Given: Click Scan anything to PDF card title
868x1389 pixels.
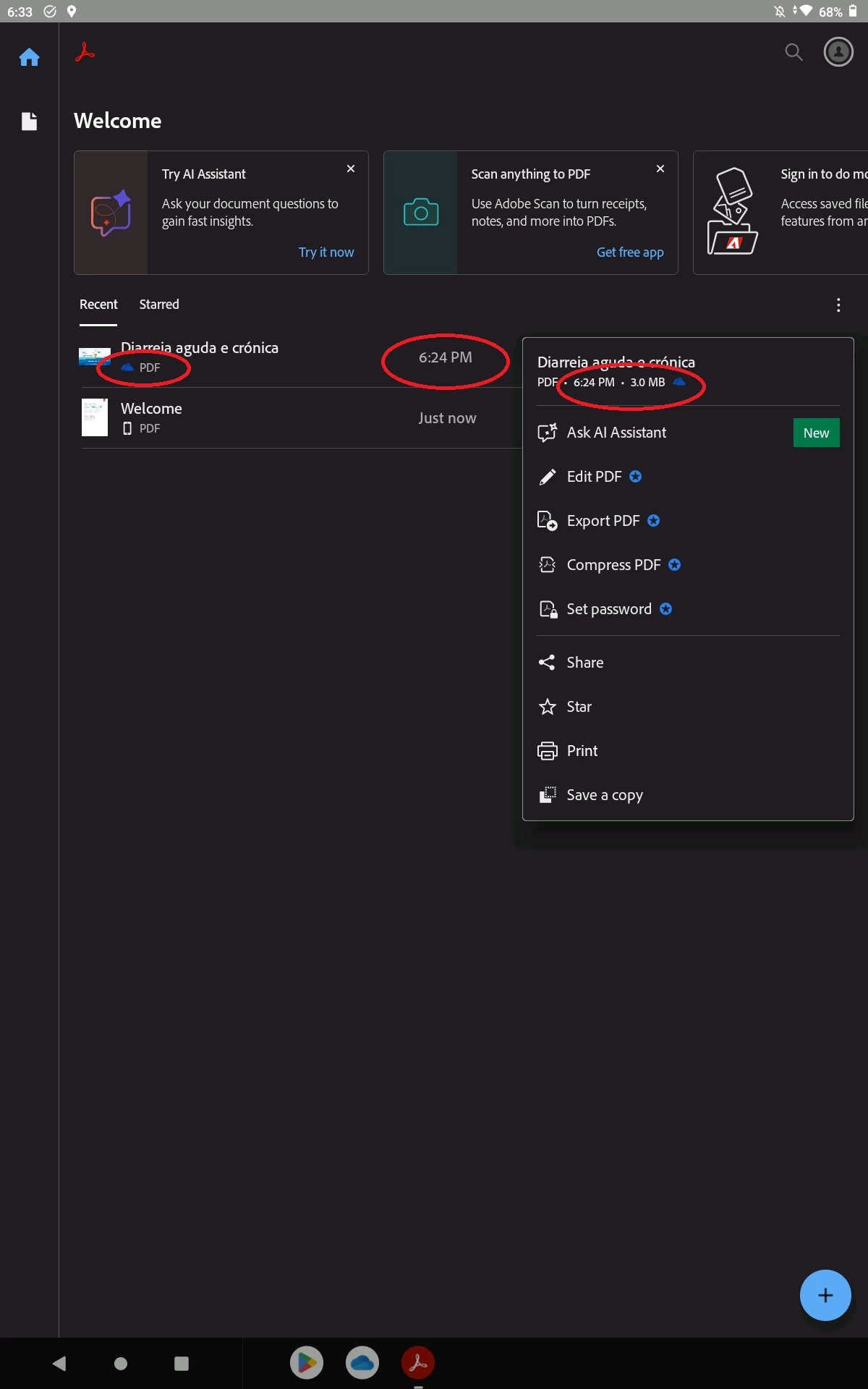Looking at the screenshot, I should point(531,174).
